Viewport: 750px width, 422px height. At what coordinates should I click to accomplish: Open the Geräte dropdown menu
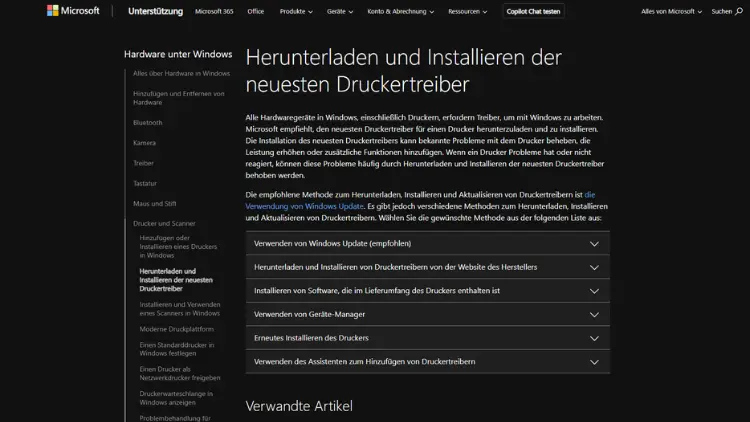point(340,11)
